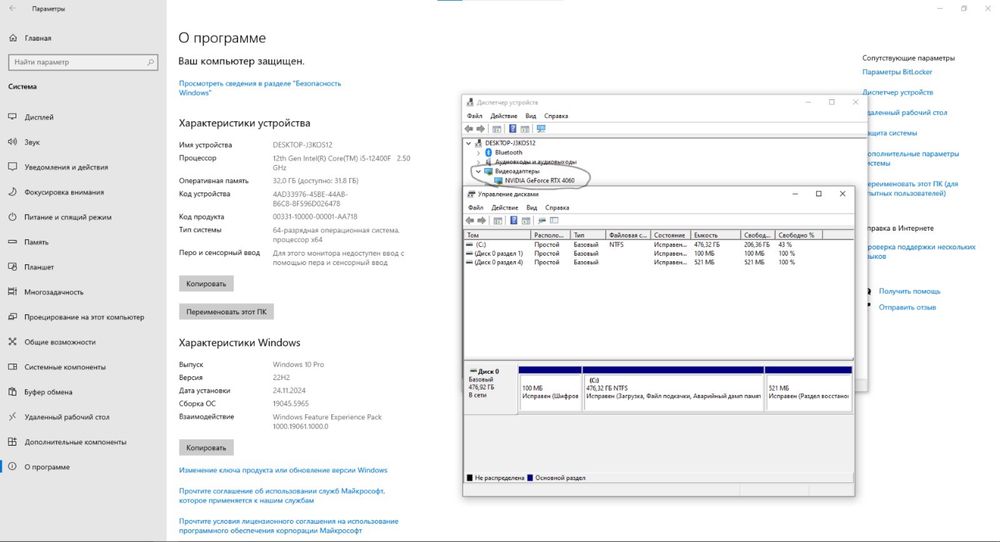Open Уведомления и действия icon
Image resolution: width=1000 pixels, height=542 pixels.
(12, 167)
